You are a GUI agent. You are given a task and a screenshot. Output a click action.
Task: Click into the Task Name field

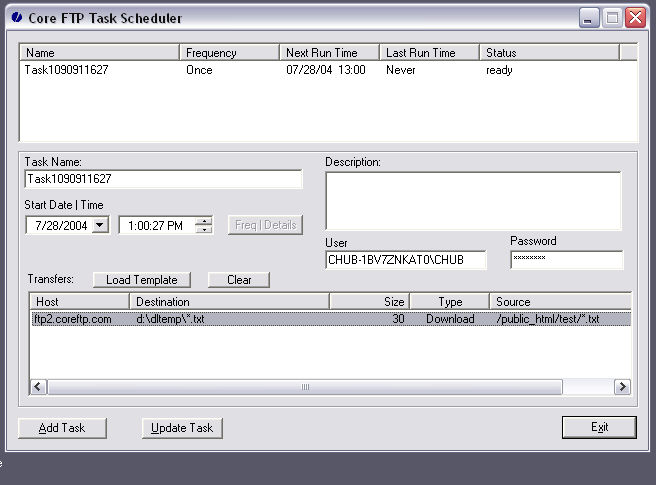163,180
